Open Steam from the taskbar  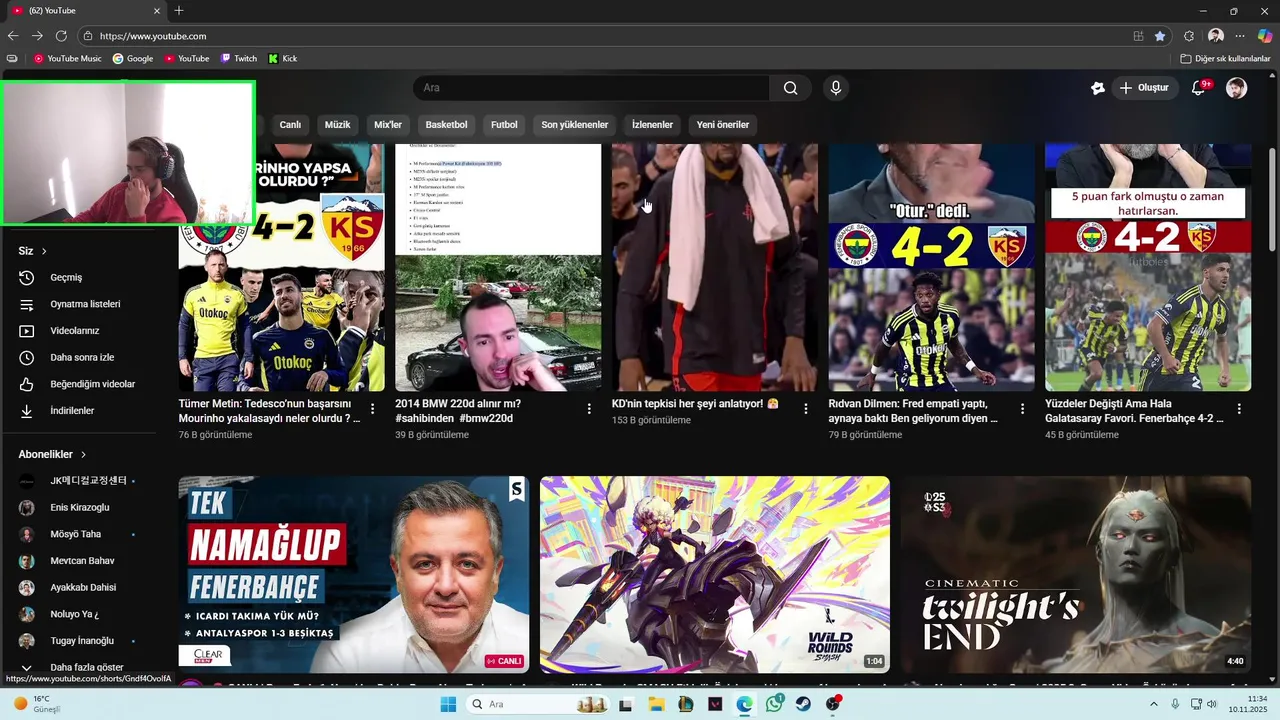(803, 704)
